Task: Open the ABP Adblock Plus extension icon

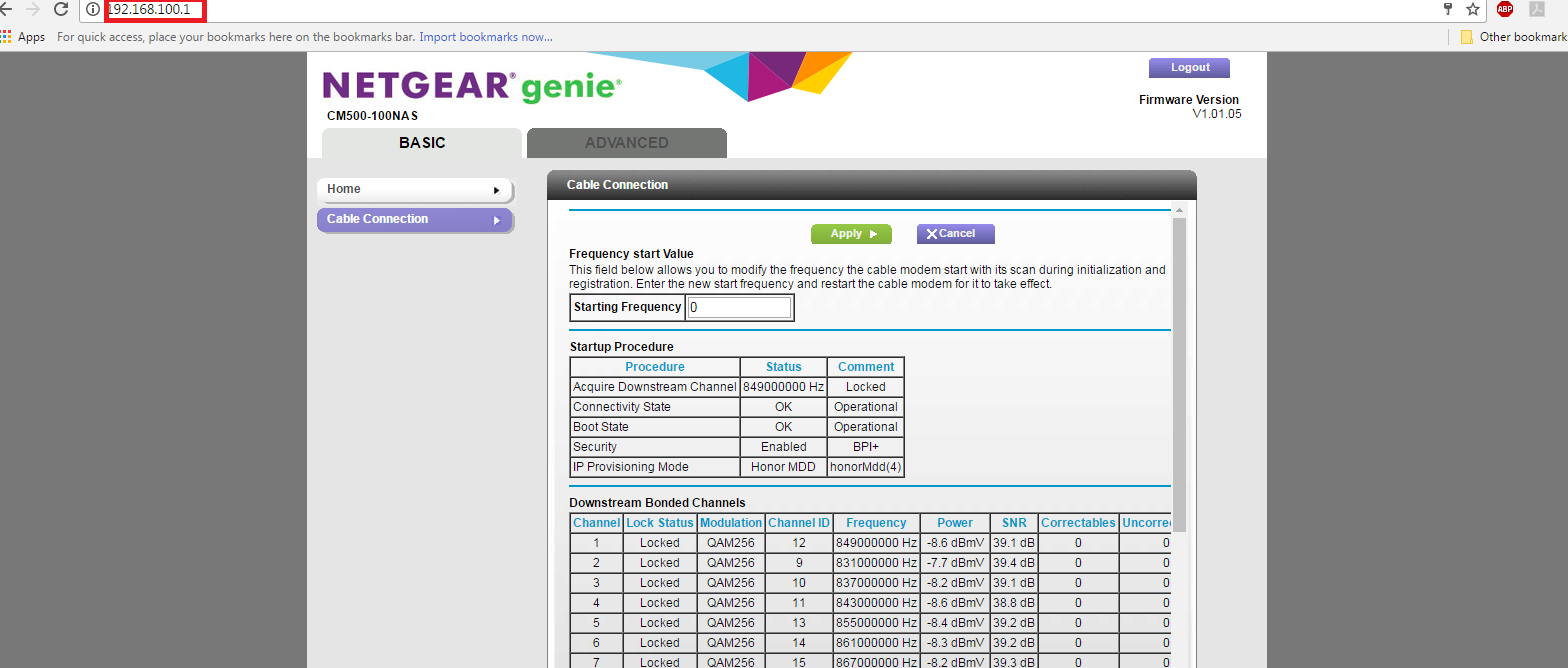Action: click(x=1505, y=9)
